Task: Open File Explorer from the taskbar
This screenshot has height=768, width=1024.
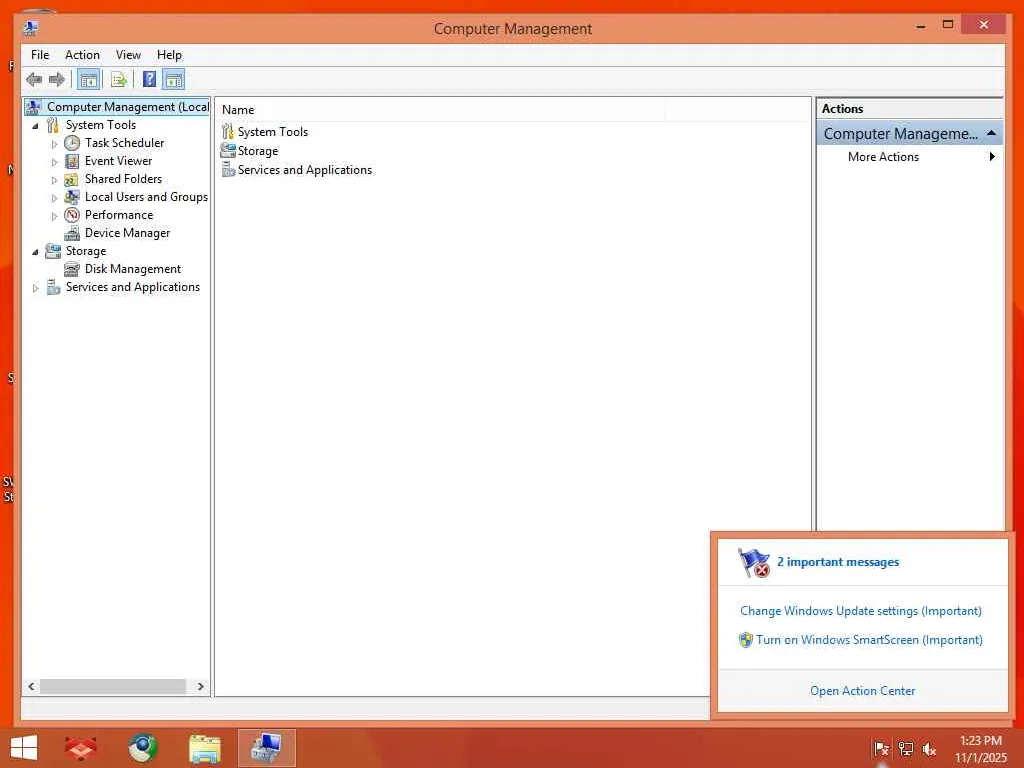Action: (205, 748)
